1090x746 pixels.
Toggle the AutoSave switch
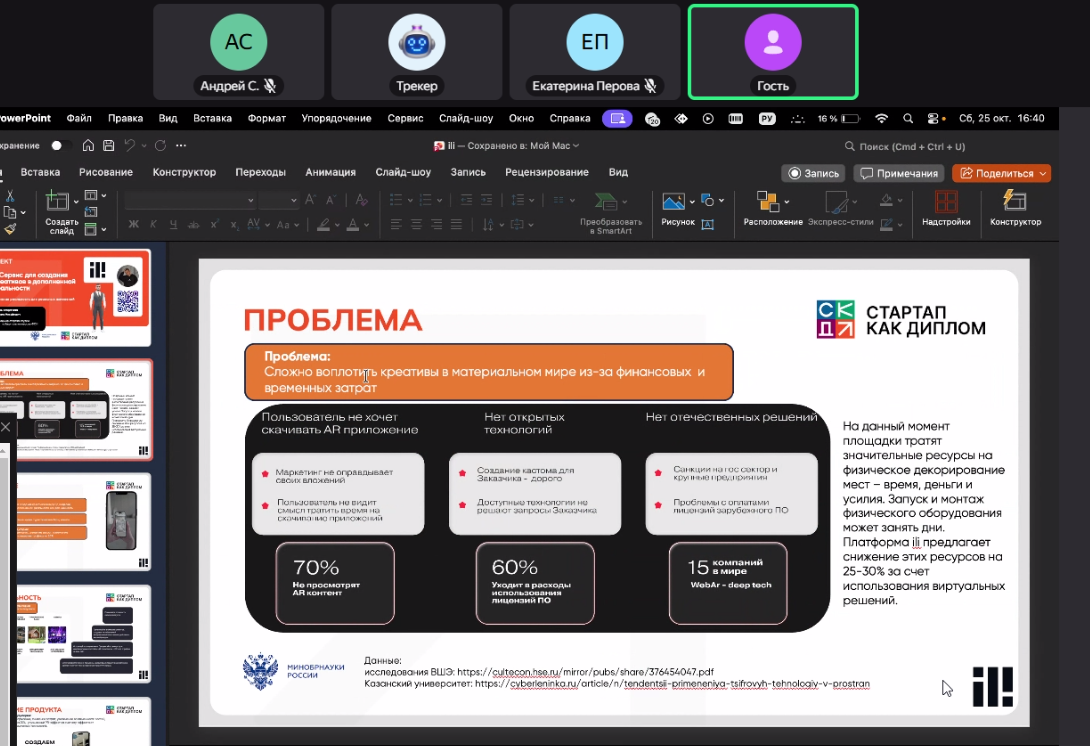[x=57, y=146]
